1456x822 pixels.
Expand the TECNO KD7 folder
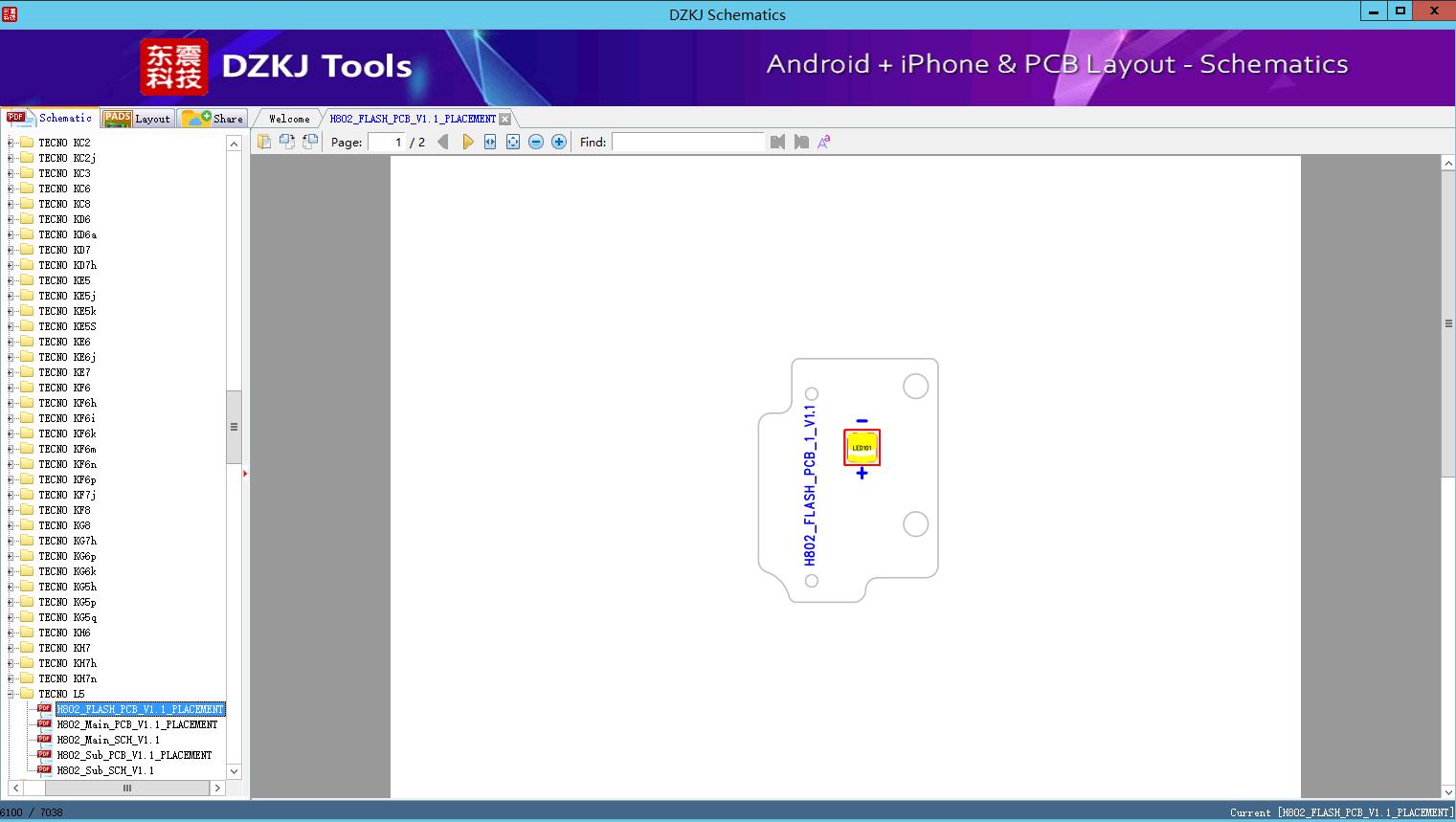click(11, 250)
